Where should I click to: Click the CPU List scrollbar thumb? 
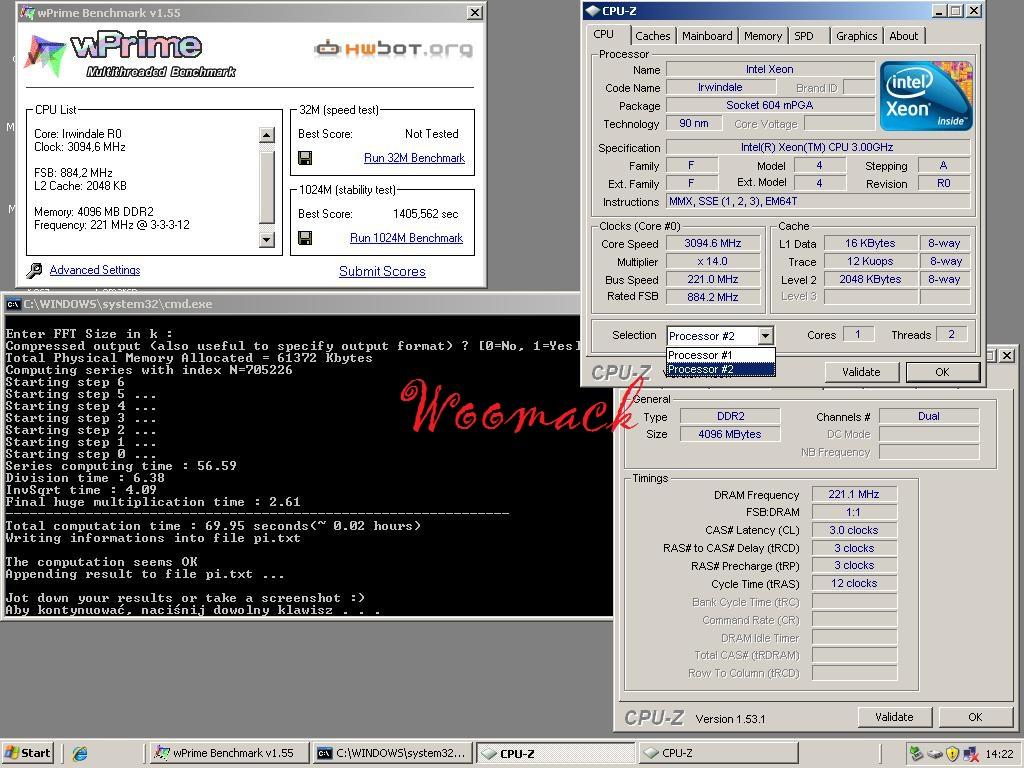click(266, 187)
